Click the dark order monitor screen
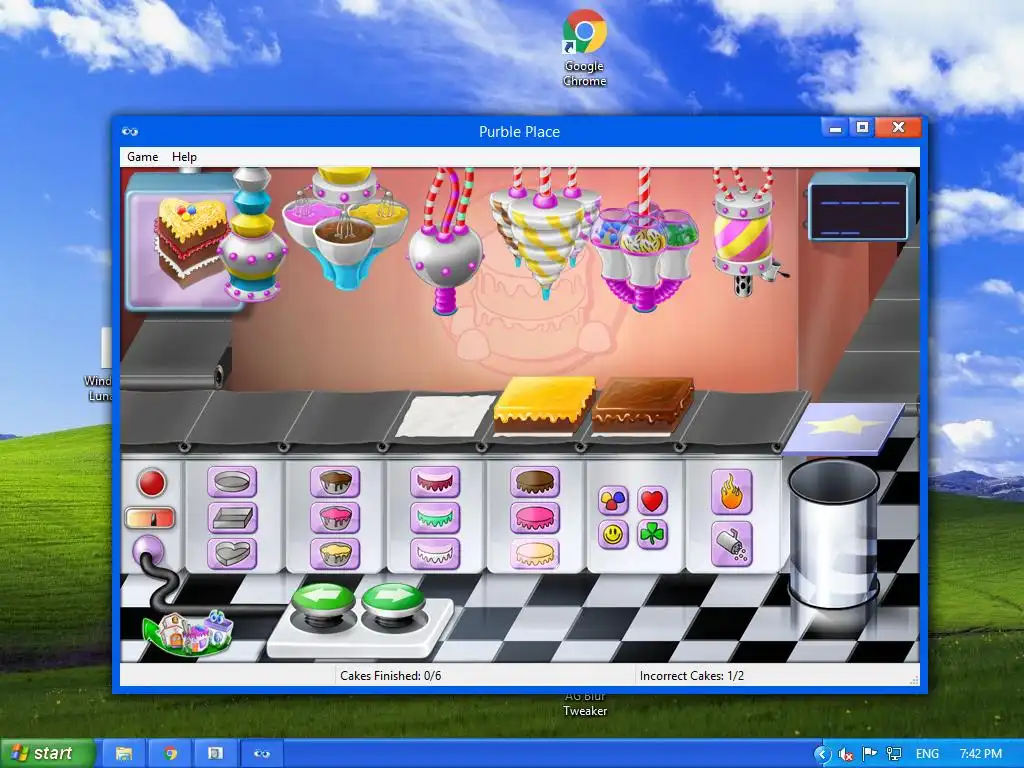Viewport: 1024px width, 768px height. pos(858,212)
